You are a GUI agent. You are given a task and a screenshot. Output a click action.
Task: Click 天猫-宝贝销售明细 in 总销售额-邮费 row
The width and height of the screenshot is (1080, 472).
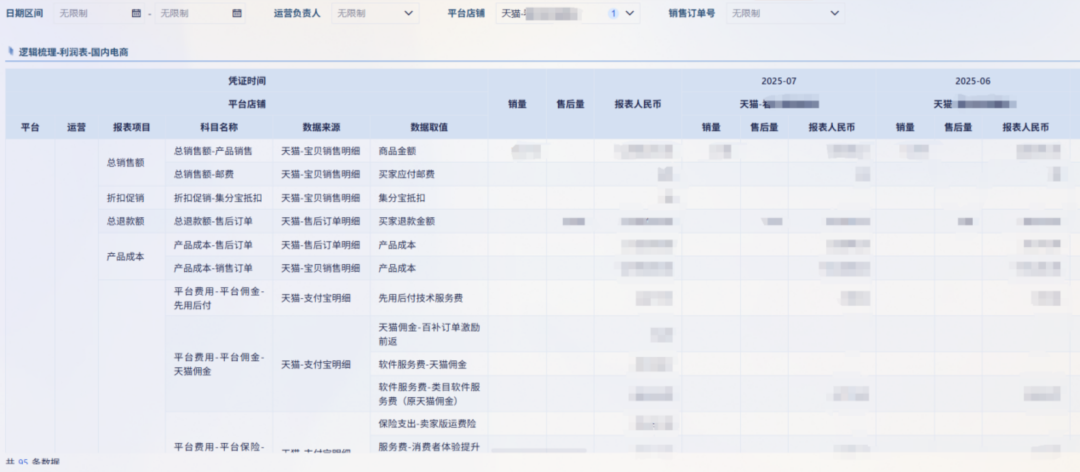[x=321, y=174]
